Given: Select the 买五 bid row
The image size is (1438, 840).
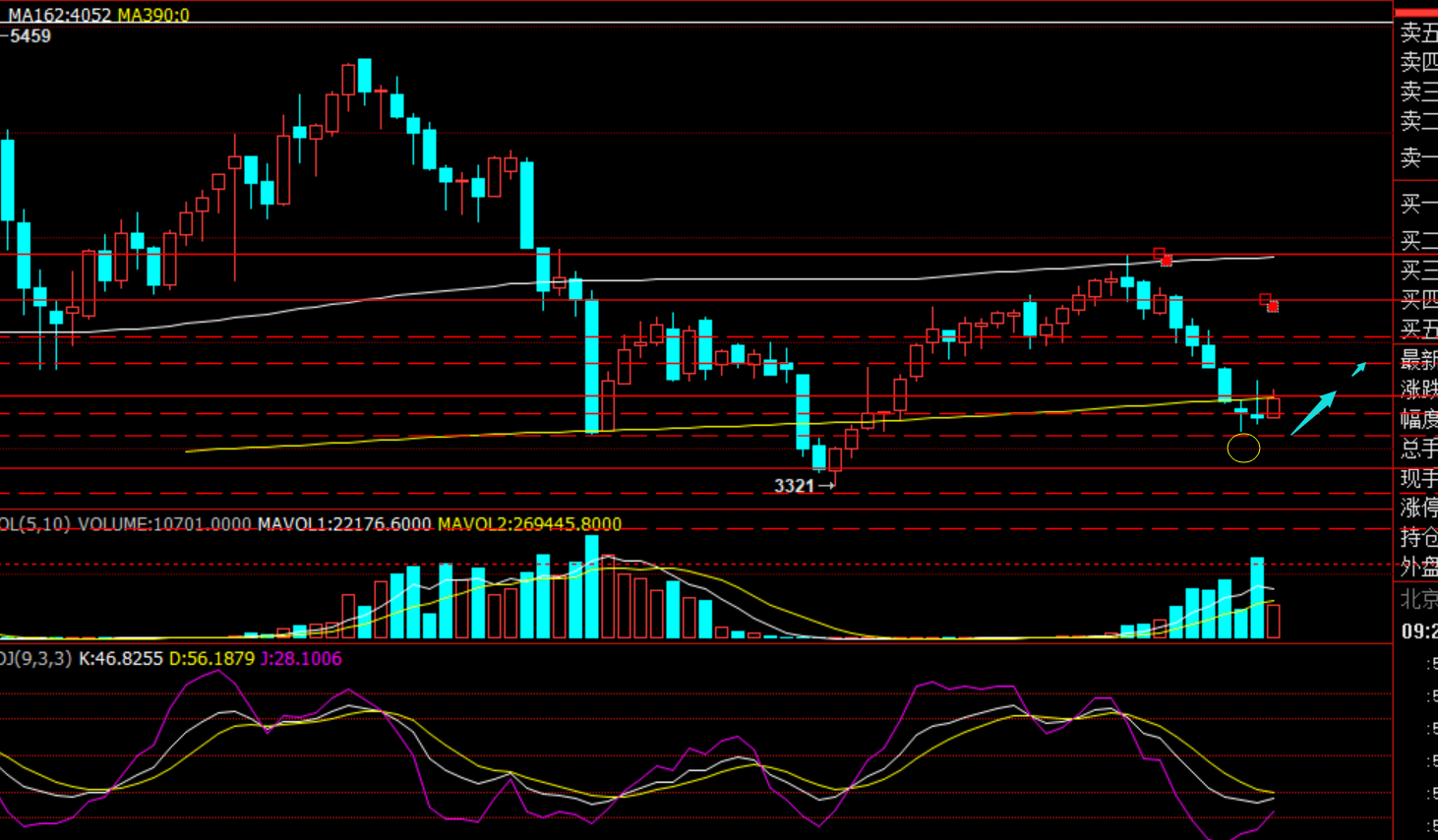Looking at the screenshot, I should point(1418,329).
